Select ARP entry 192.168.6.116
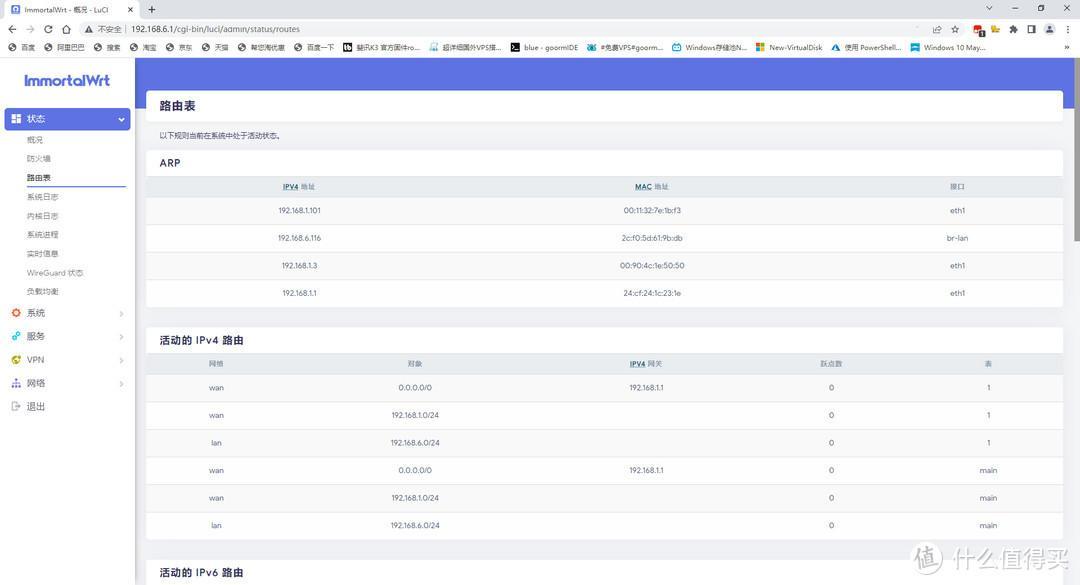Image resolution: width=1080 pixels, height=585 pixels. [300, 238]
